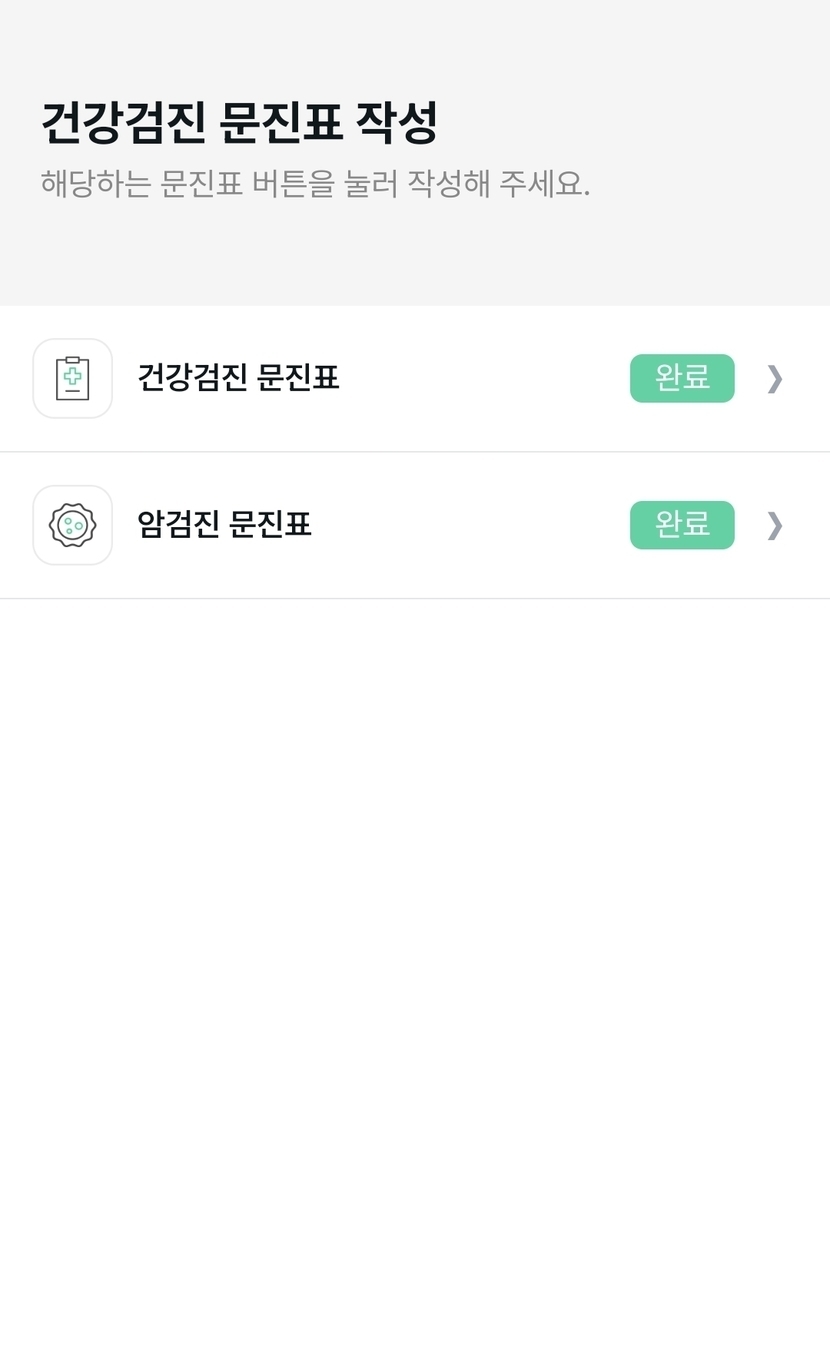Tap the cancer cell icon
Viewport: 830px width, 1370px height.
pos(72,525)
